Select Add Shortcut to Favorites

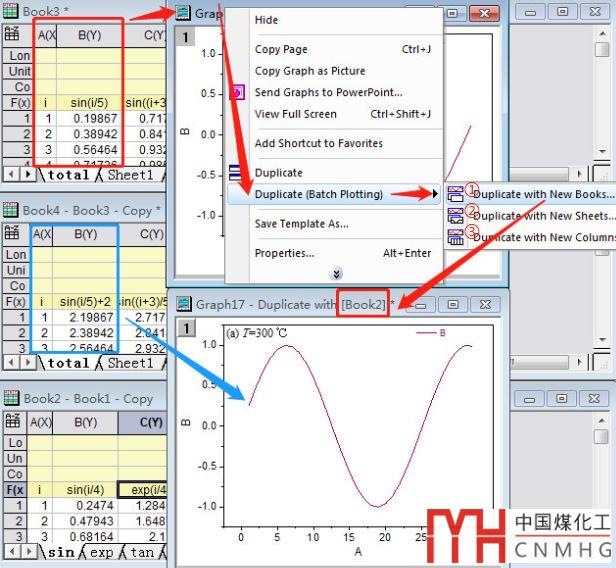click(x=318, y=143)
